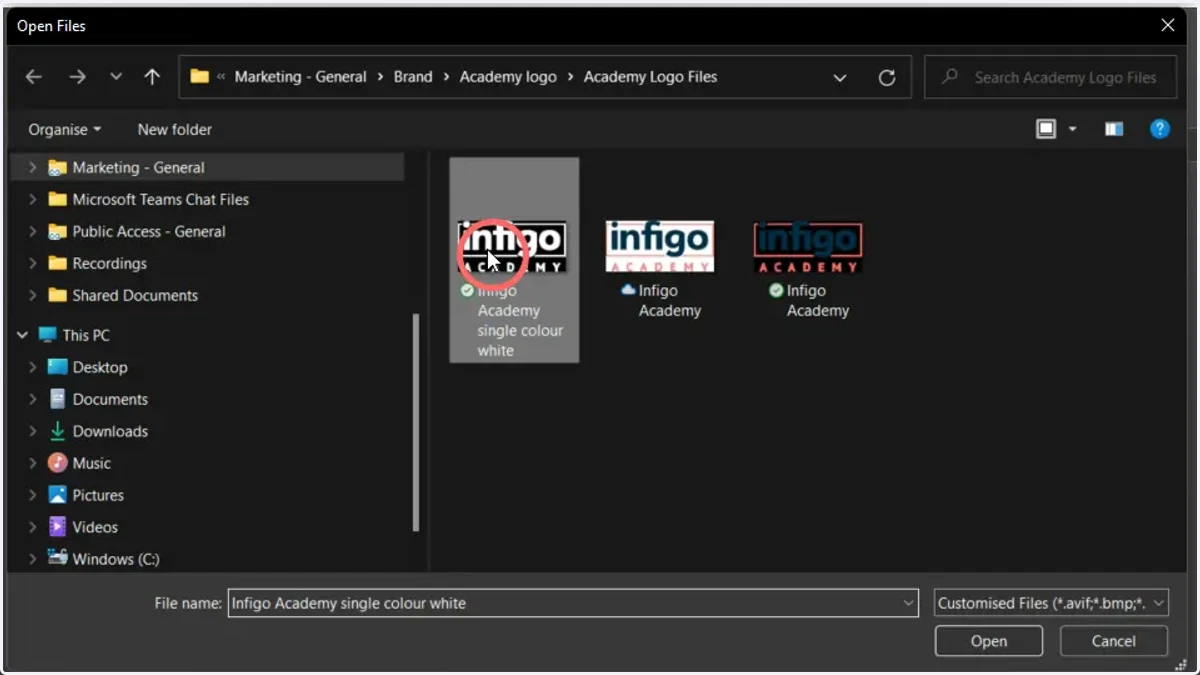Click the Documents icon in the sidebar
The image size is (1200, 675).
point(58,399)
